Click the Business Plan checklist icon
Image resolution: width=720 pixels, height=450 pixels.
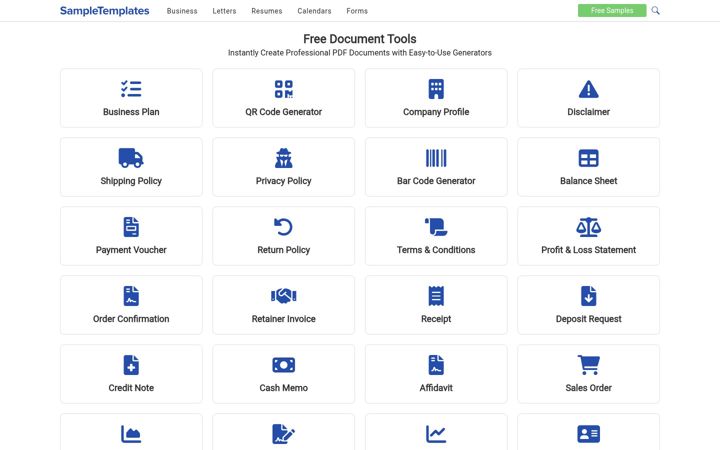click(131, 89)
